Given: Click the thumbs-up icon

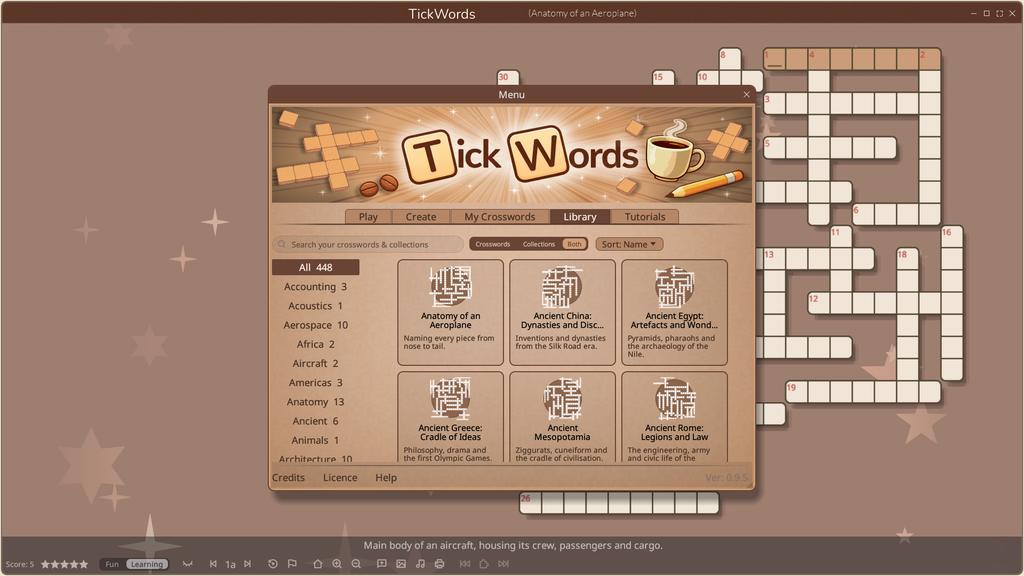Looking at the screenshot, I should (484, 564).
